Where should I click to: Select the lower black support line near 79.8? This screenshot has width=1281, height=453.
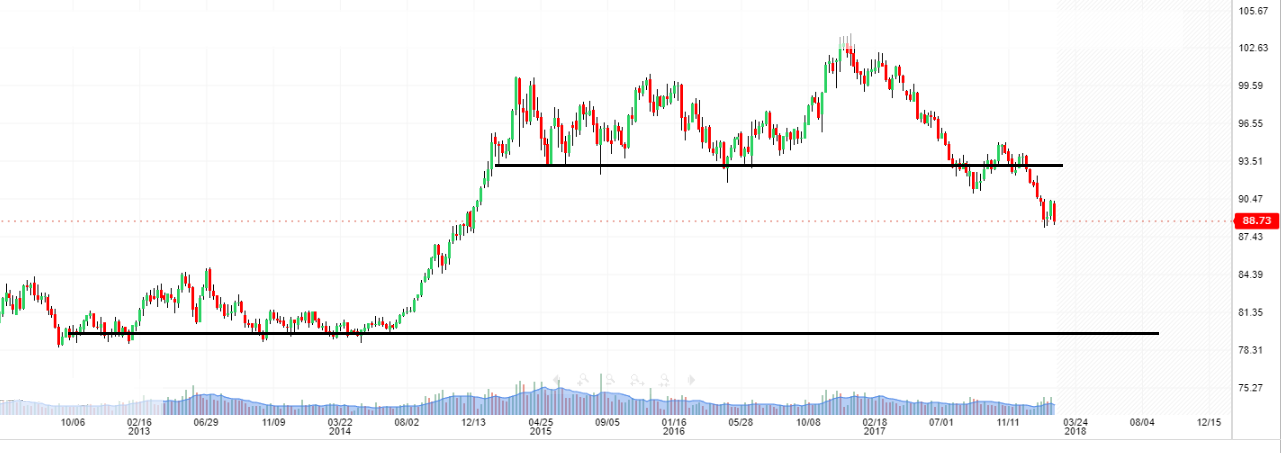coord(613,333)
